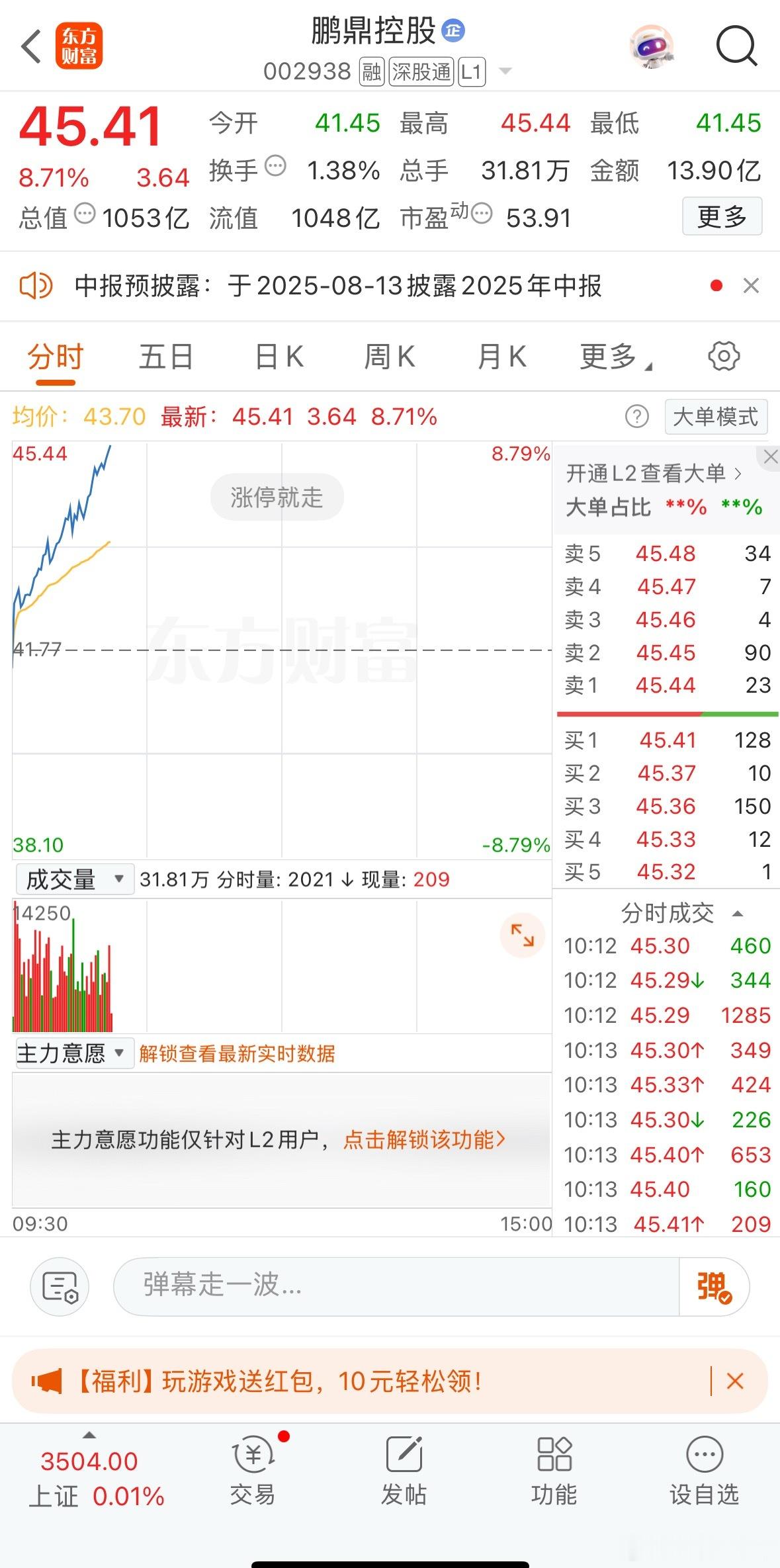
Task: Tap the intraday price chart area
Action: (x=282, y=650)
